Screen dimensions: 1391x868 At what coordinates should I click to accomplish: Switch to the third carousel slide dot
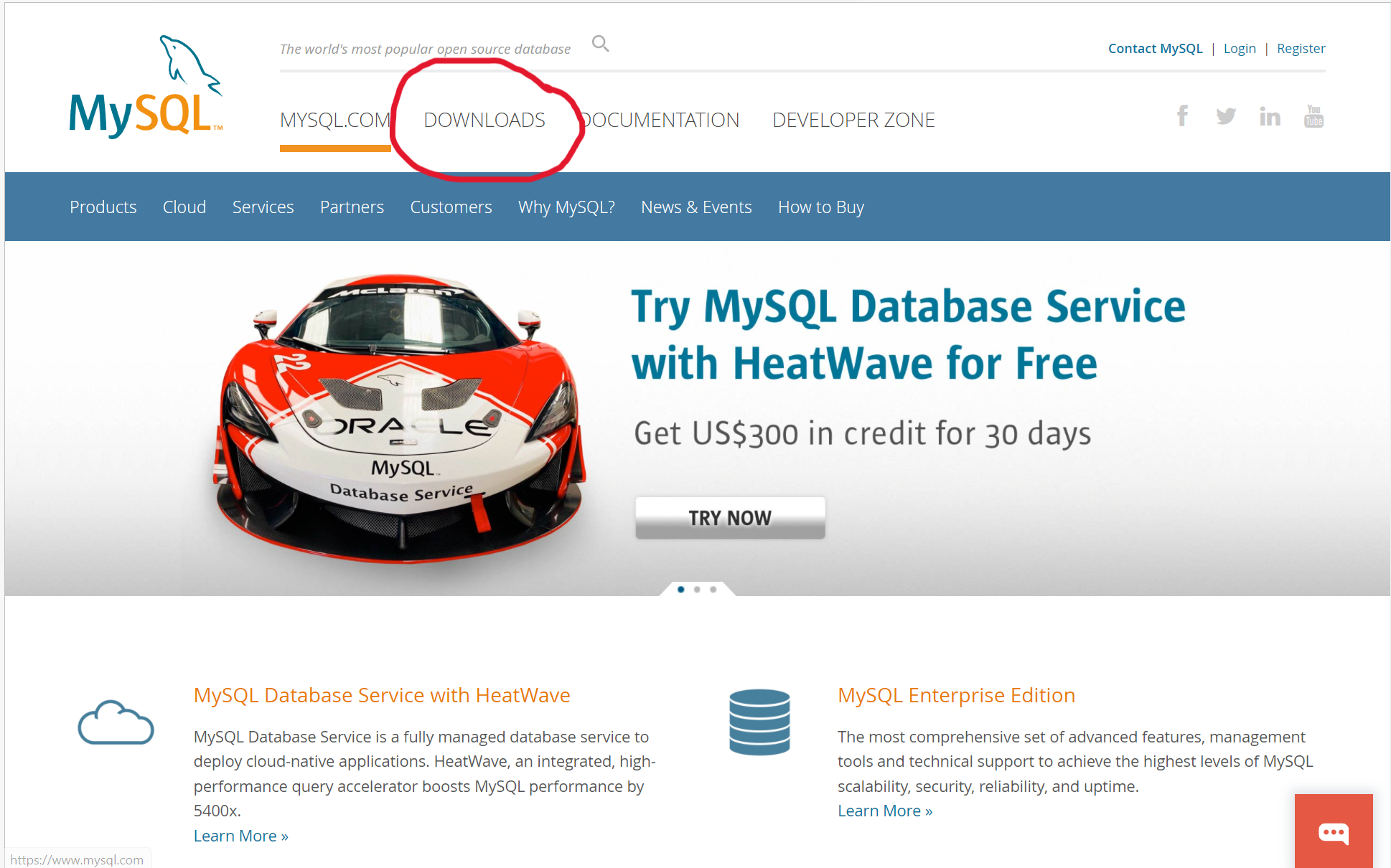coord(713,590)
